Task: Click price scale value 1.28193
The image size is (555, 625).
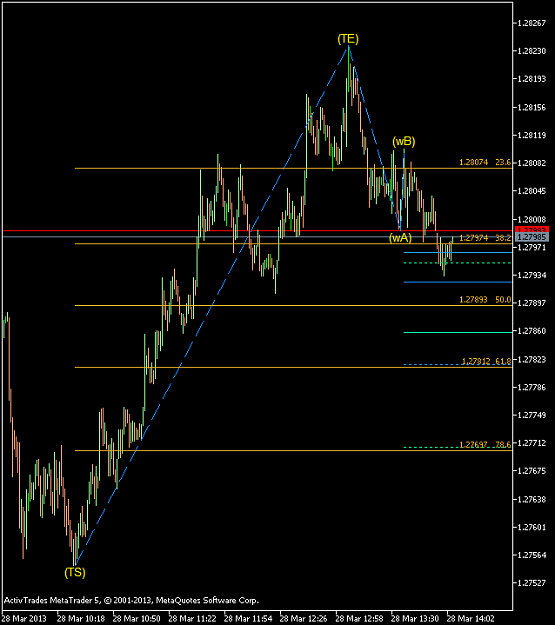Action: 531,79
